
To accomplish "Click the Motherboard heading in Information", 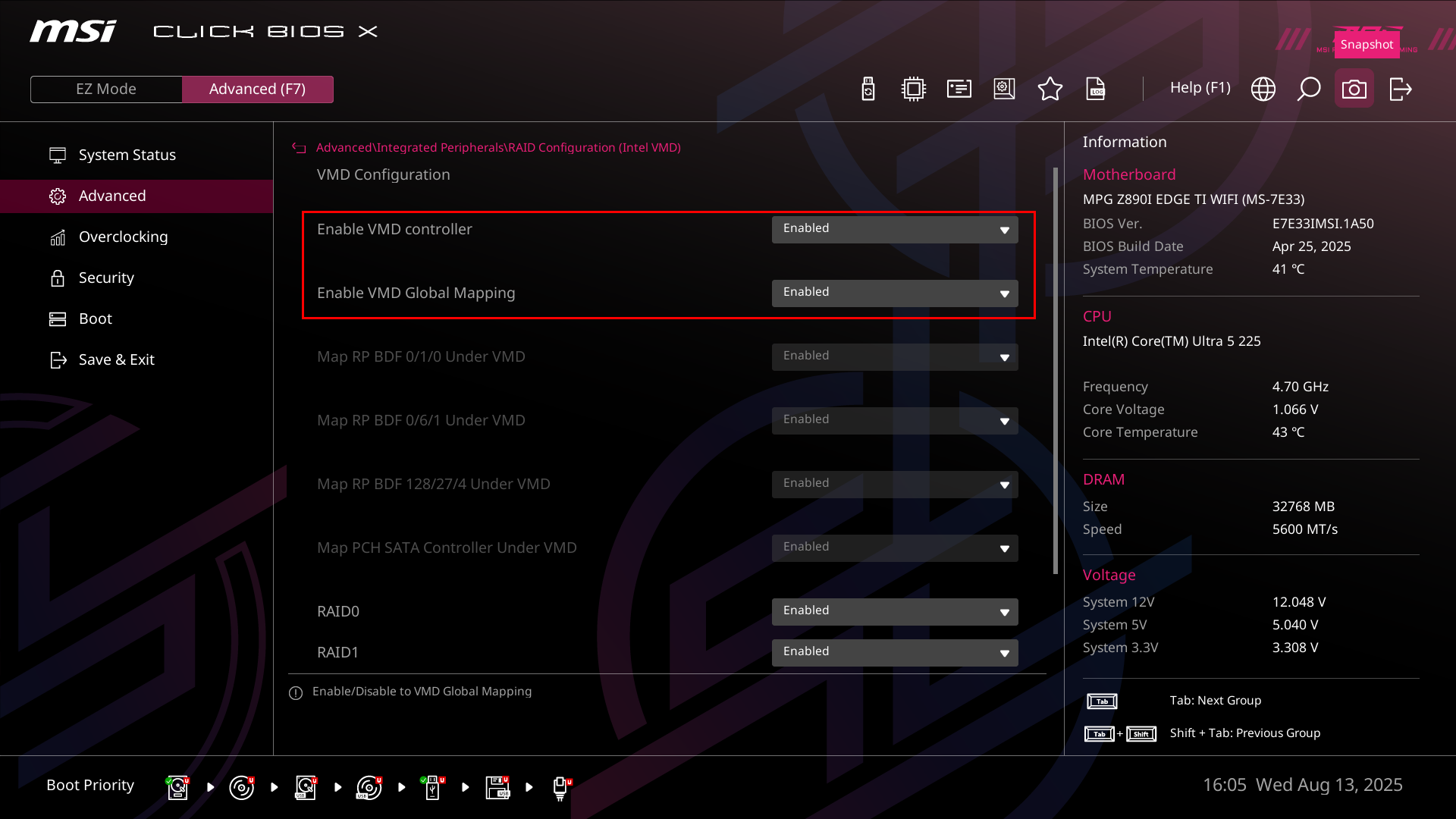I will coord(1129,174).
